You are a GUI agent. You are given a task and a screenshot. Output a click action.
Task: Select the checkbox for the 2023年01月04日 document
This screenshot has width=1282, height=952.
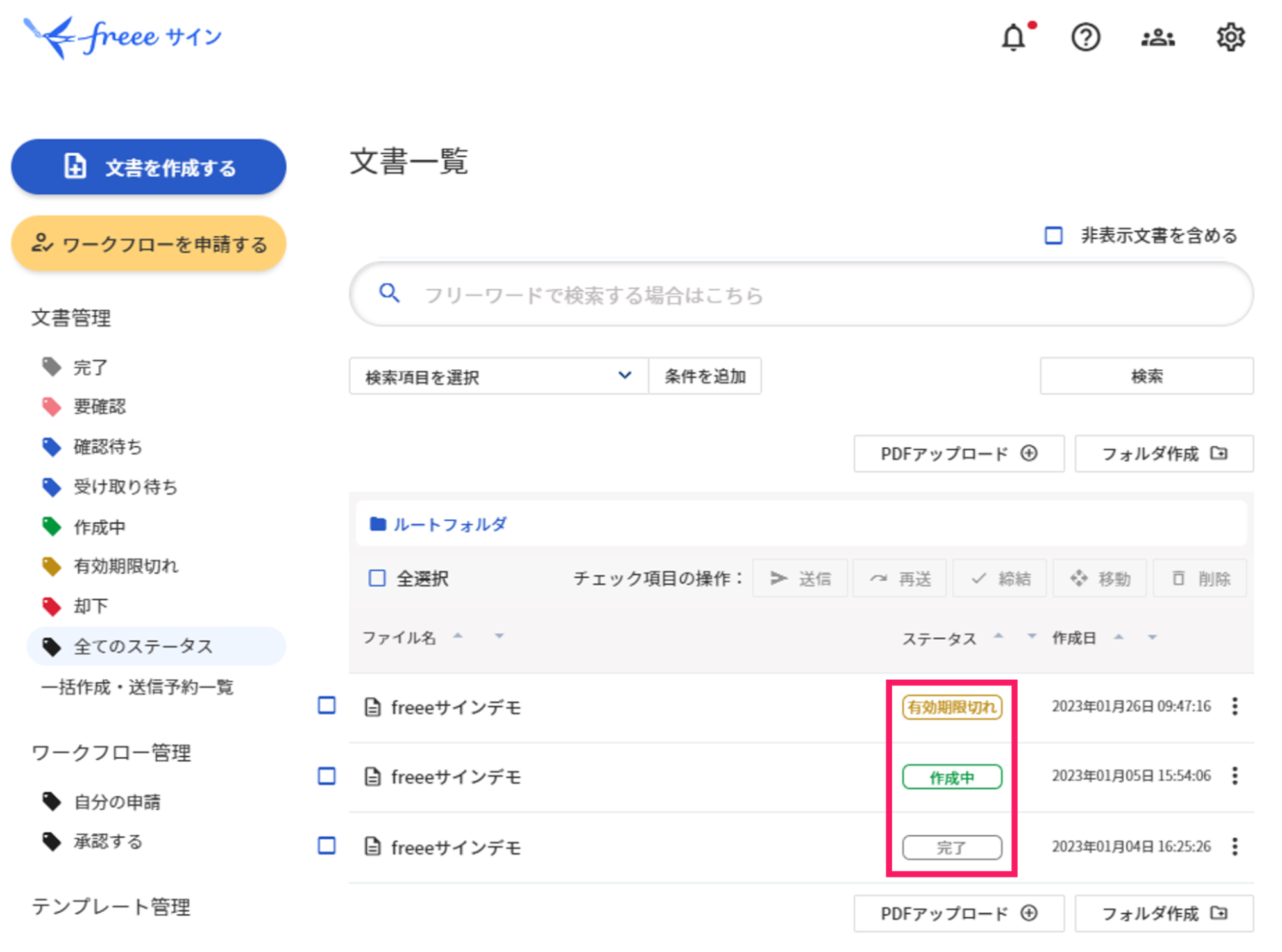326,846
